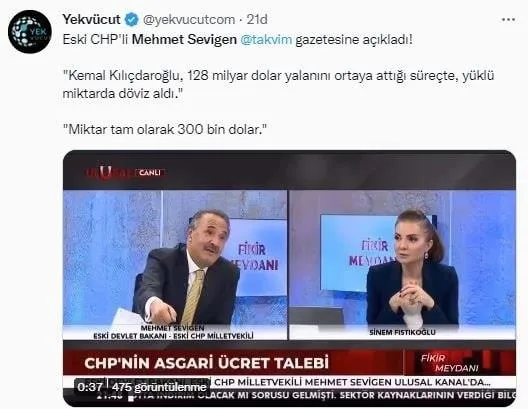The width and height of the screenshot is (528, 409).
Task: Click the Fikir Meydanı logo in red banner
Action: click(449, 363)
